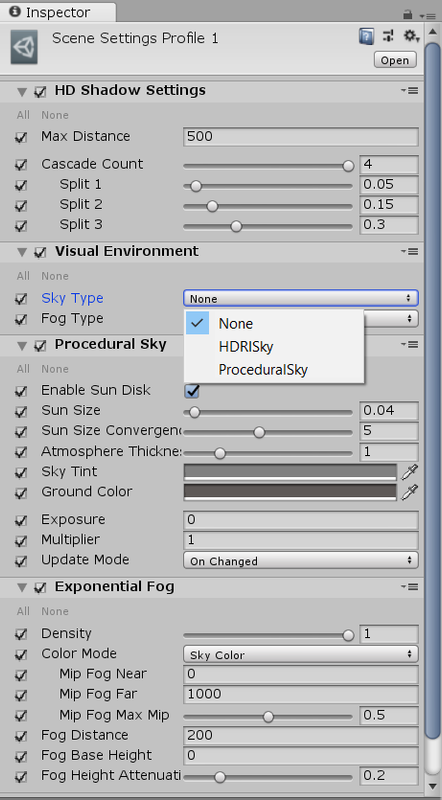Click the Mip Fog Max Mip slider

coord(268,717)
